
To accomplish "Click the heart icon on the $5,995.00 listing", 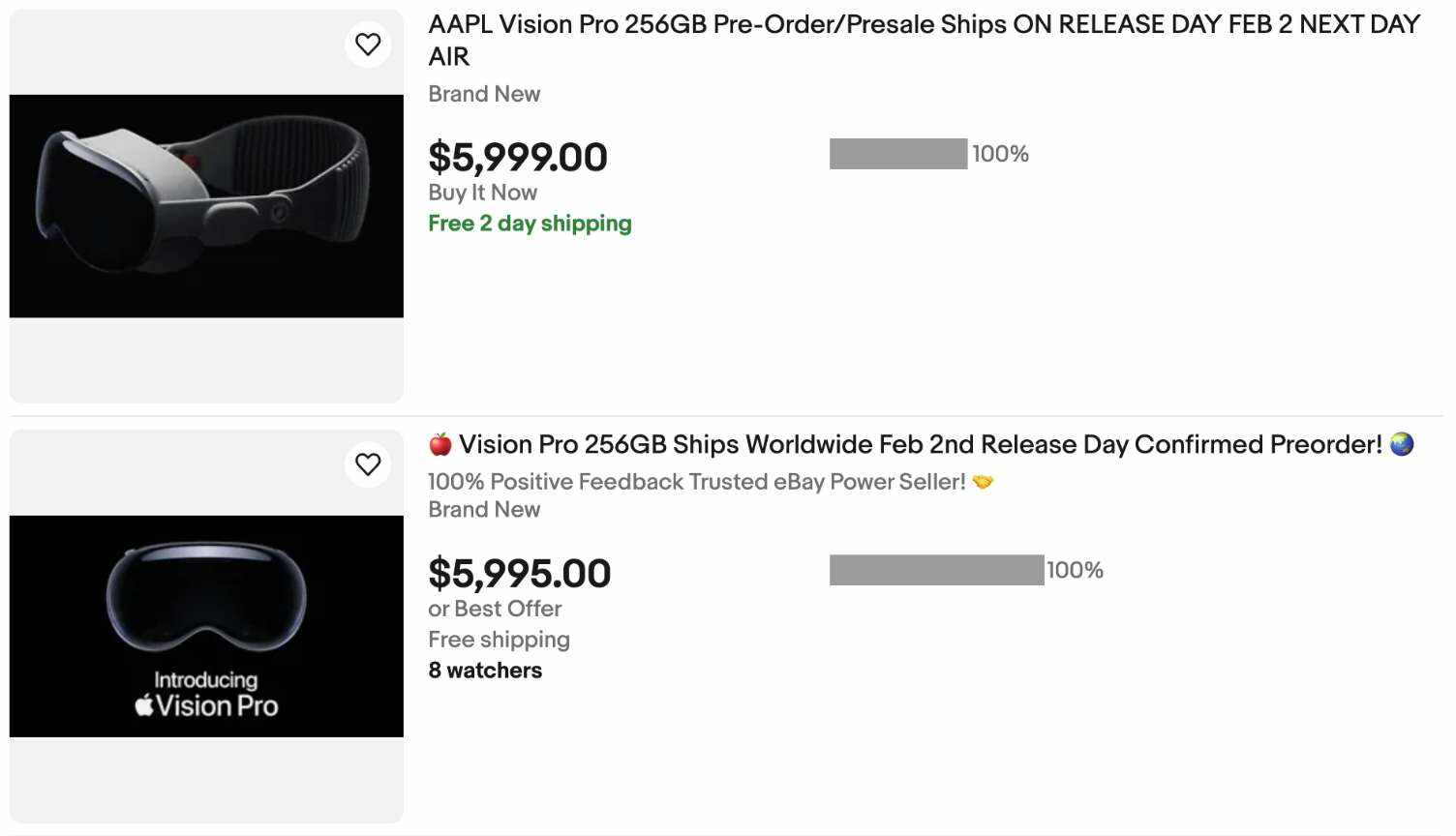I will click(x=368, y=464).
